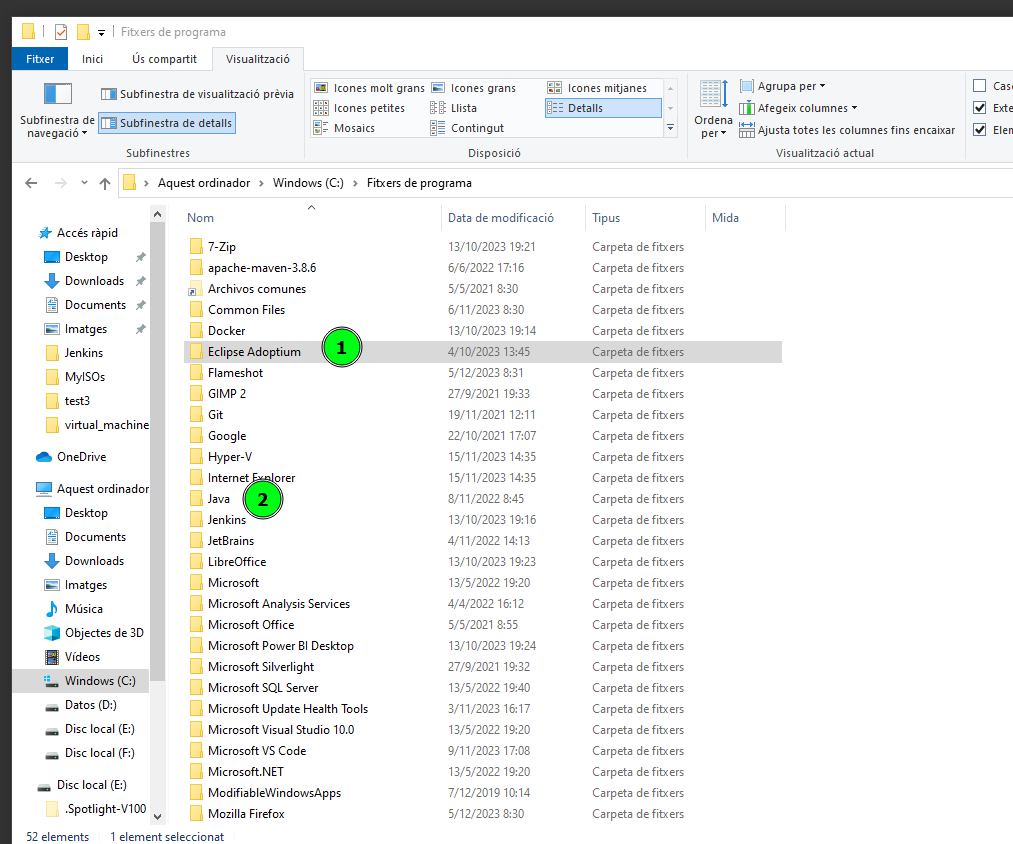The image size is (1013, 844).
Task: Toggle Subfinestra de visualització prèvia
Action: point(198,94)
